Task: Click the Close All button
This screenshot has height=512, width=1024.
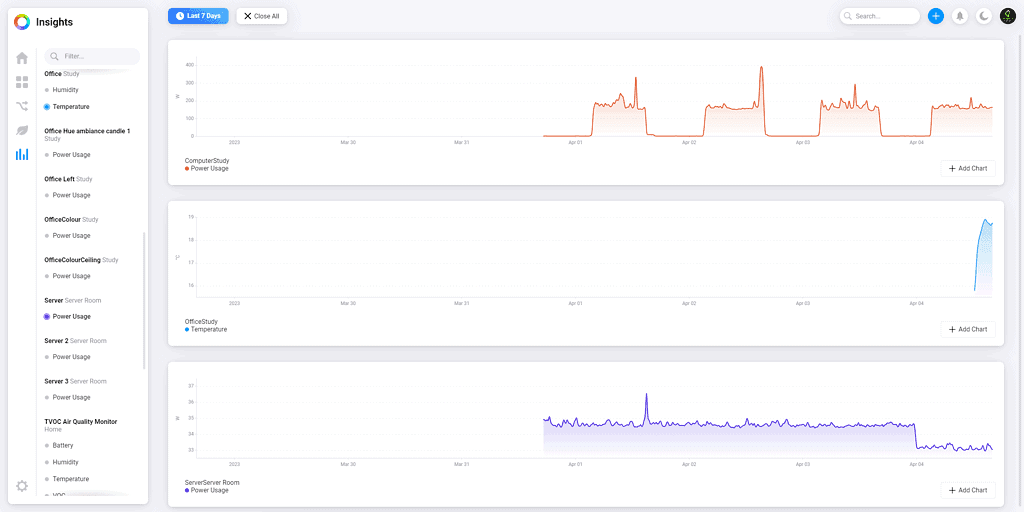Action: point(262,16)
